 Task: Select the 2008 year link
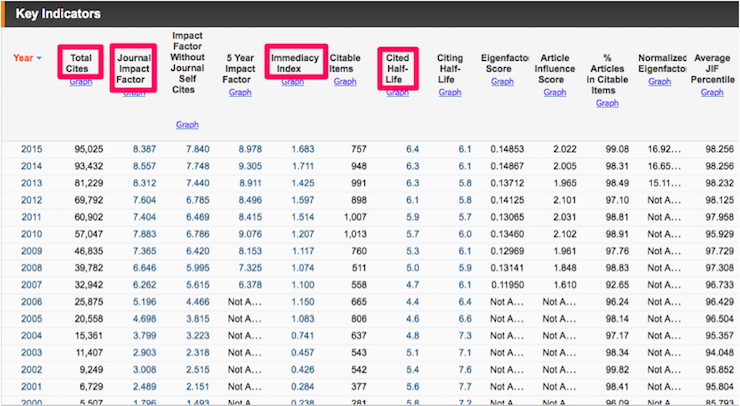tap(31, 268)
